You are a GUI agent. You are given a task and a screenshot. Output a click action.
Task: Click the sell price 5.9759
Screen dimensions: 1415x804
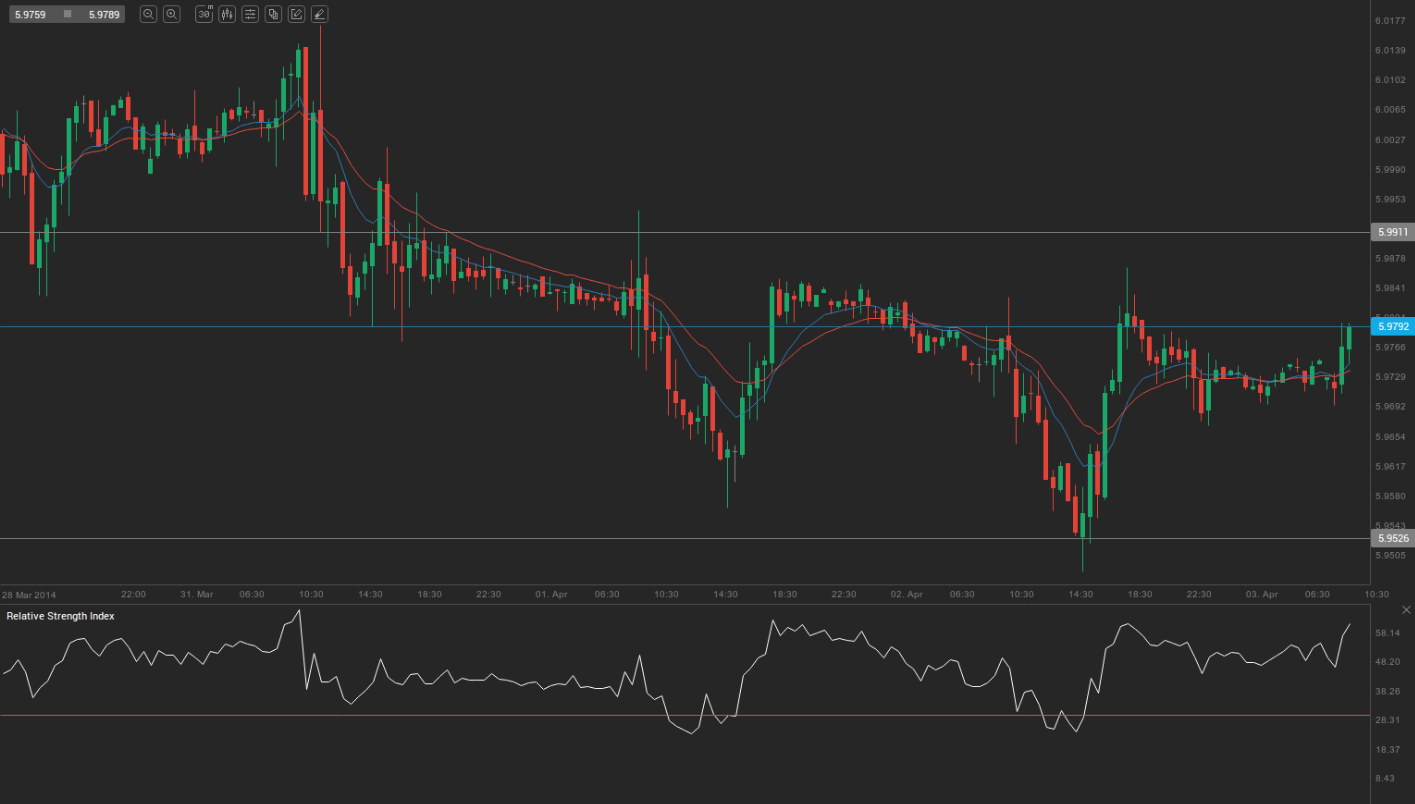pyautogui.click(x=30, y=15)
